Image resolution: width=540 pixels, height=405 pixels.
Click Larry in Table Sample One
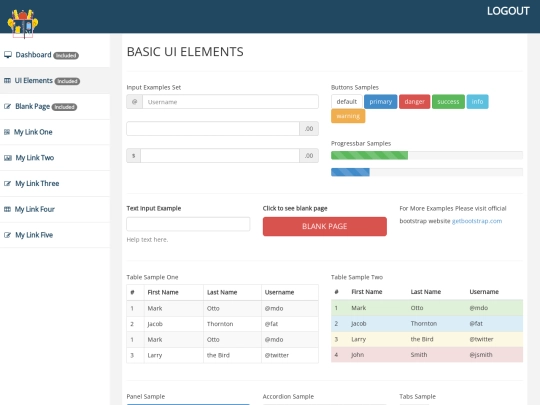tap(155, 355)
